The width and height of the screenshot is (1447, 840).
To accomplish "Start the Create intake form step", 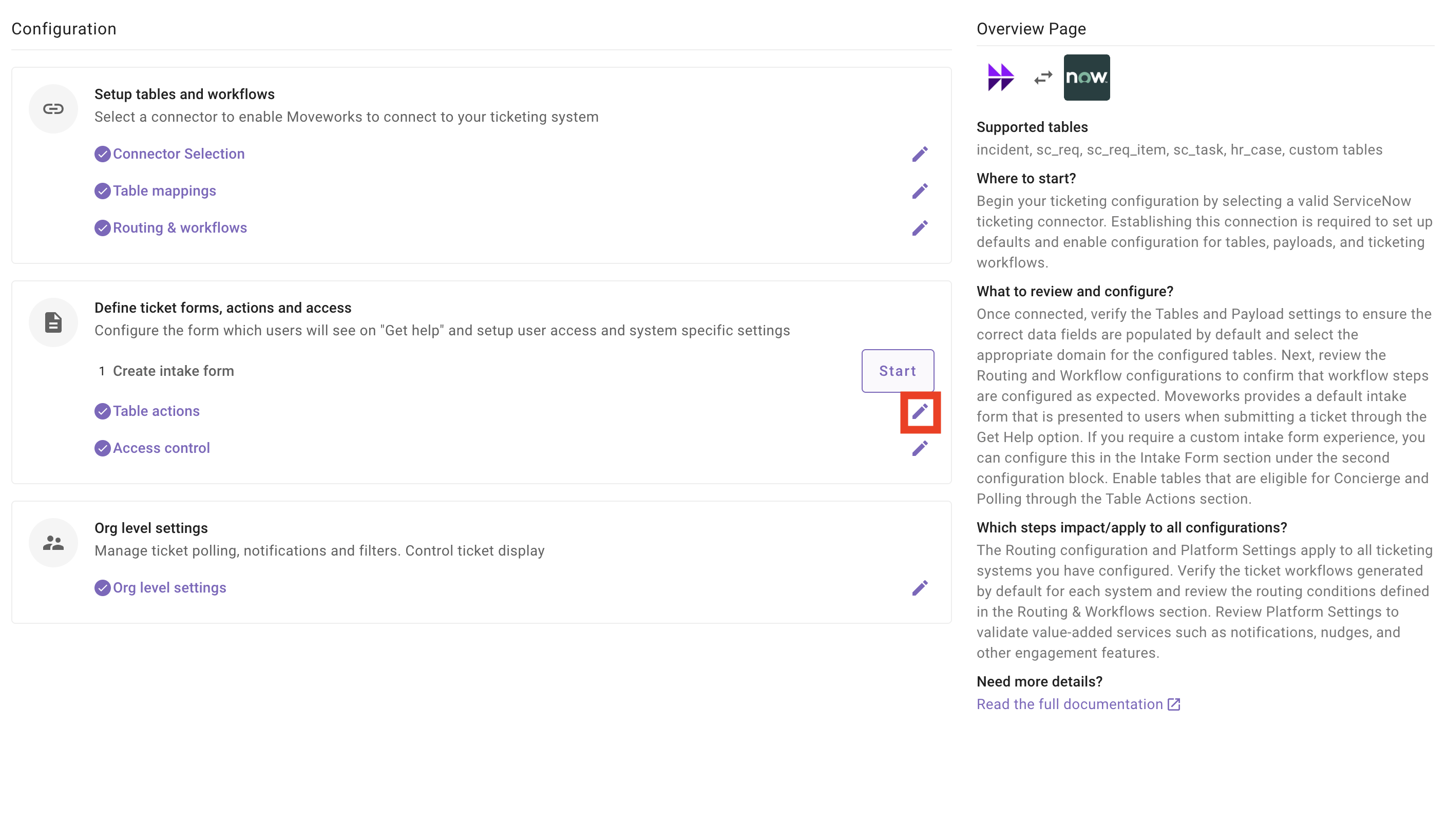I will pyautogui.click(x=897, y=371).
